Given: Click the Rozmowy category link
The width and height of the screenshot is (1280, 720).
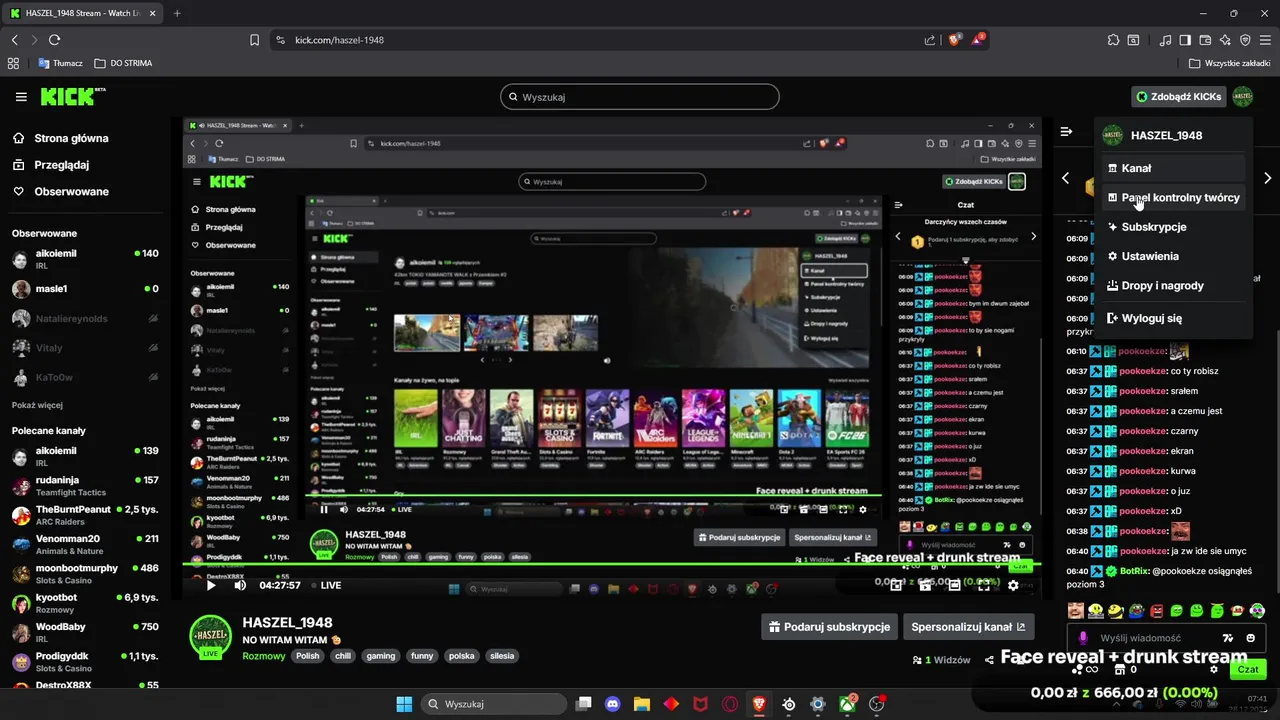Looking at the screenshot, I should tap(264, 656).
